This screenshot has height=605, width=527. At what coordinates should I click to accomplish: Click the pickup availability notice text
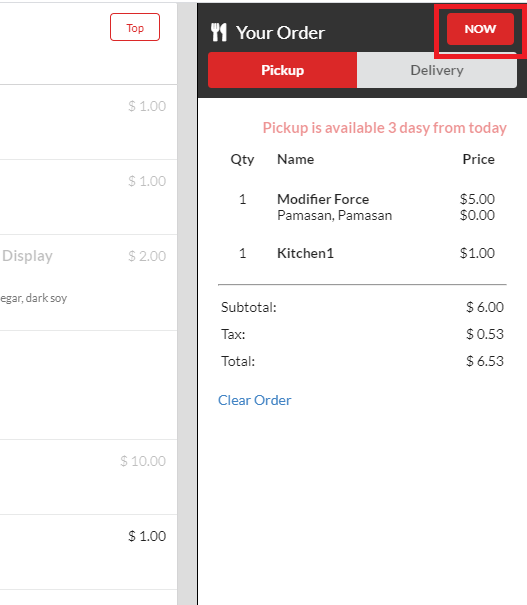[385, 128]
